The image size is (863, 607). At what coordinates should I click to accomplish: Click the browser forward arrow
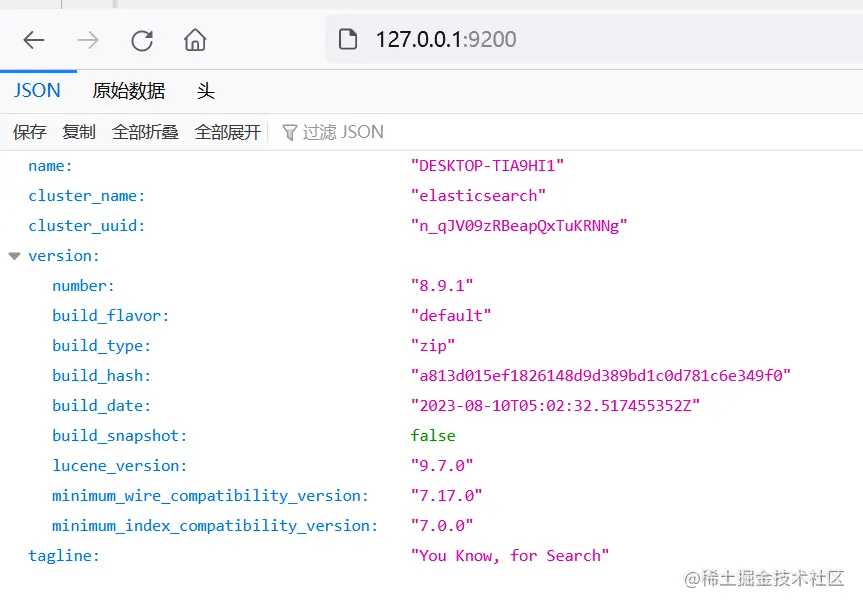point(88,40)
